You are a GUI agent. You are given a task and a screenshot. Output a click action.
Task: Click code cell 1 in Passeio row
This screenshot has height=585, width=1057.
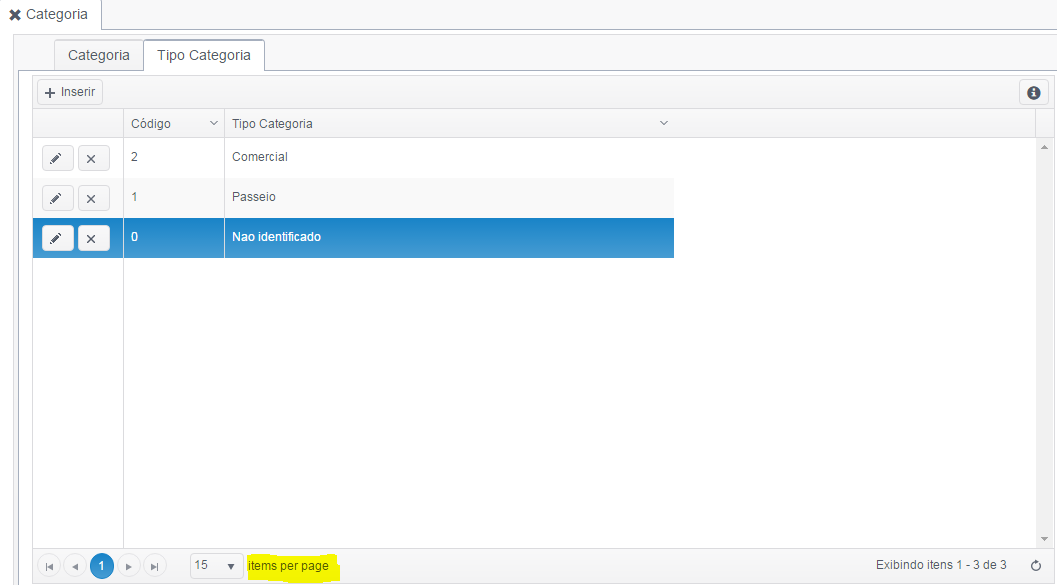(174, 197)
